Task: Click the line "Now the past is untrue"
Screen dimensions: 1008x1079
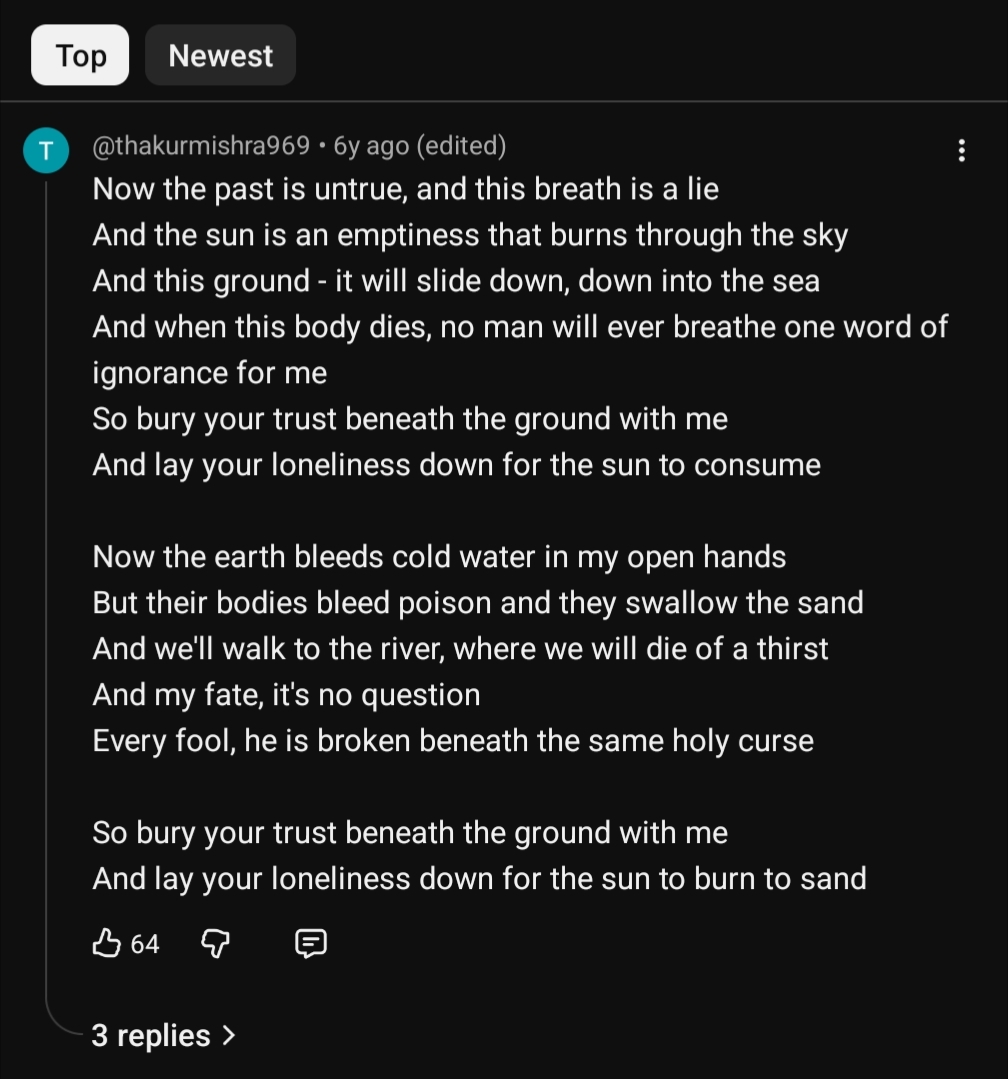Action: [405, 189]
